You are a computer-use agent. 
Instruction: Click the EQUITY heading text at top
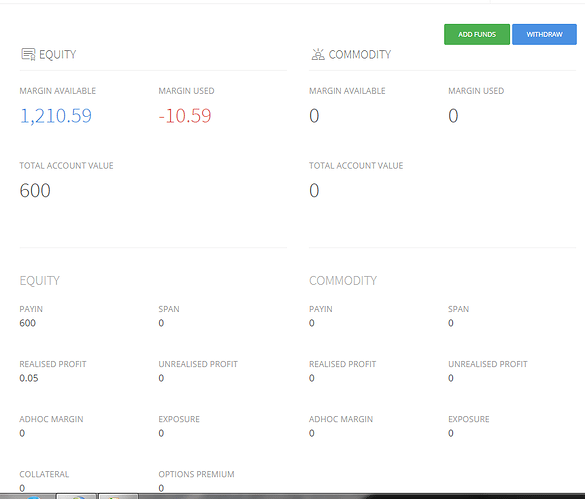point(57,54)
